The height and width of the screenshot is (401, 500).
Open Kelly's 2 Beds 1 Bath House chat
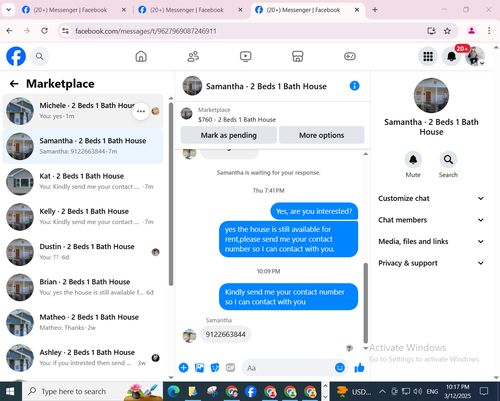coord(83,217)
